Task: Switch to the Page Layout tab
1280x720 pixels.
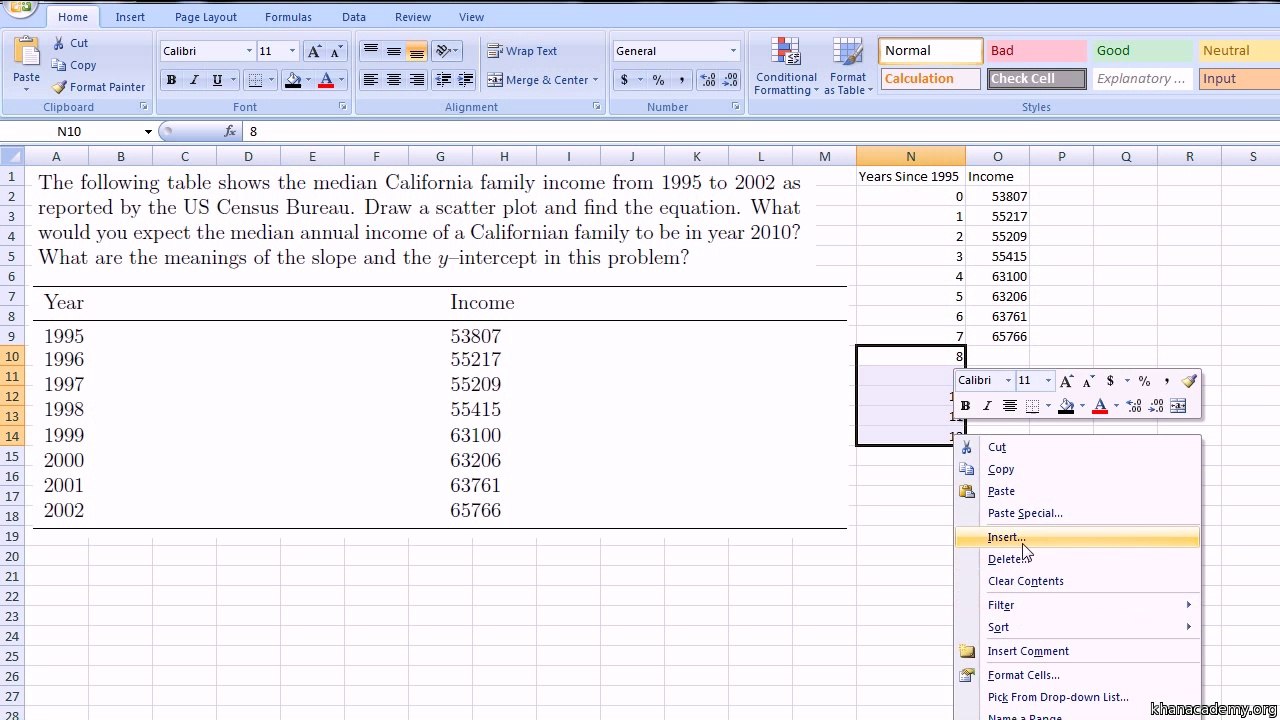Action: tap(206, 17)
